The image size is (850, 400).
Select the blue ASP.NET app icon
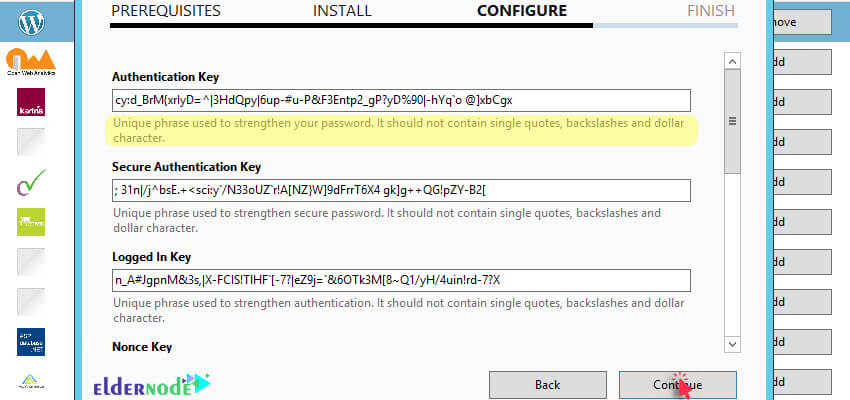click(x=31, y=342)
